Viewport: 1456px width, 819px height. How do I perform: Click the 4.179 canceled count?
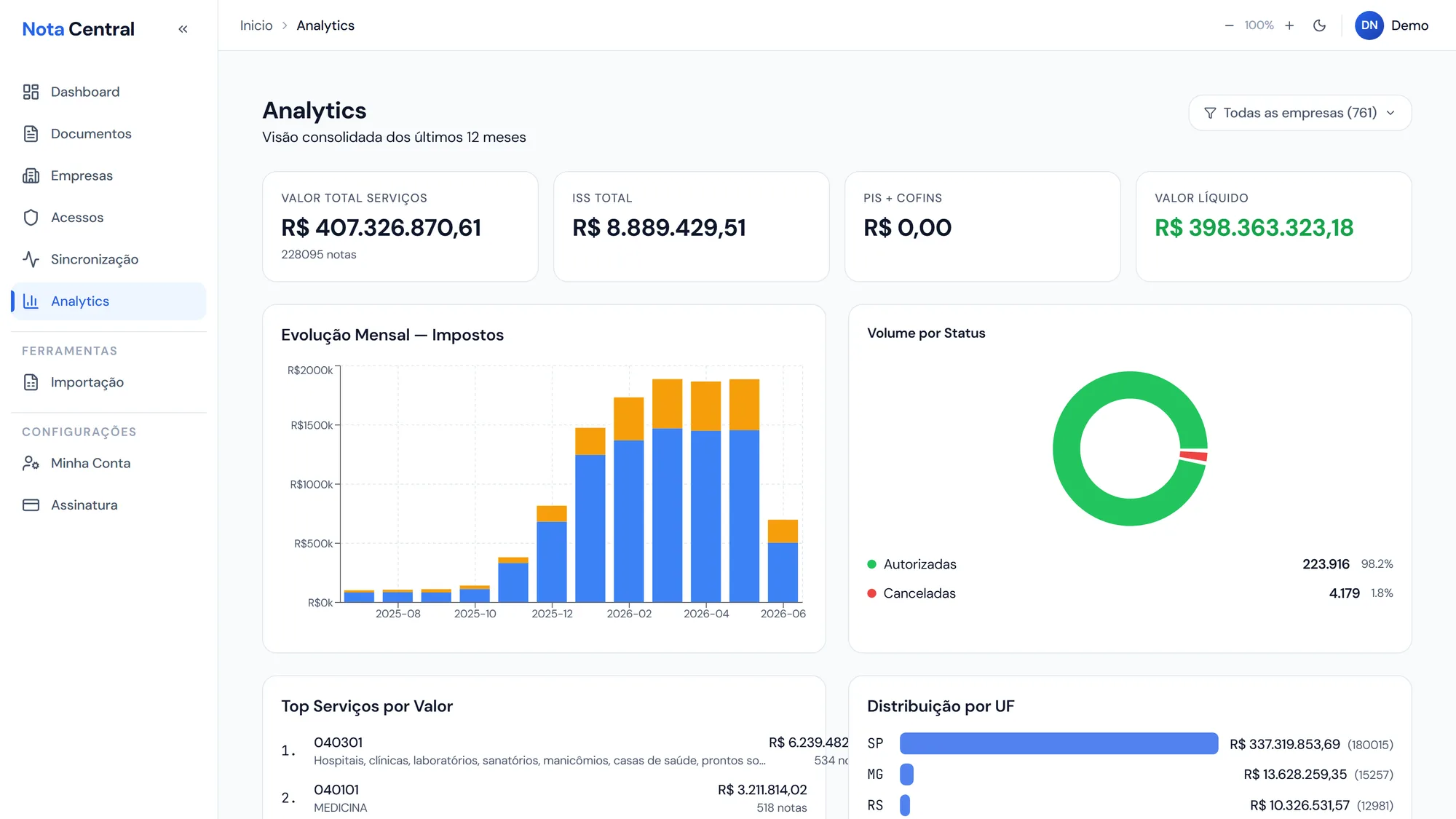1344,593
